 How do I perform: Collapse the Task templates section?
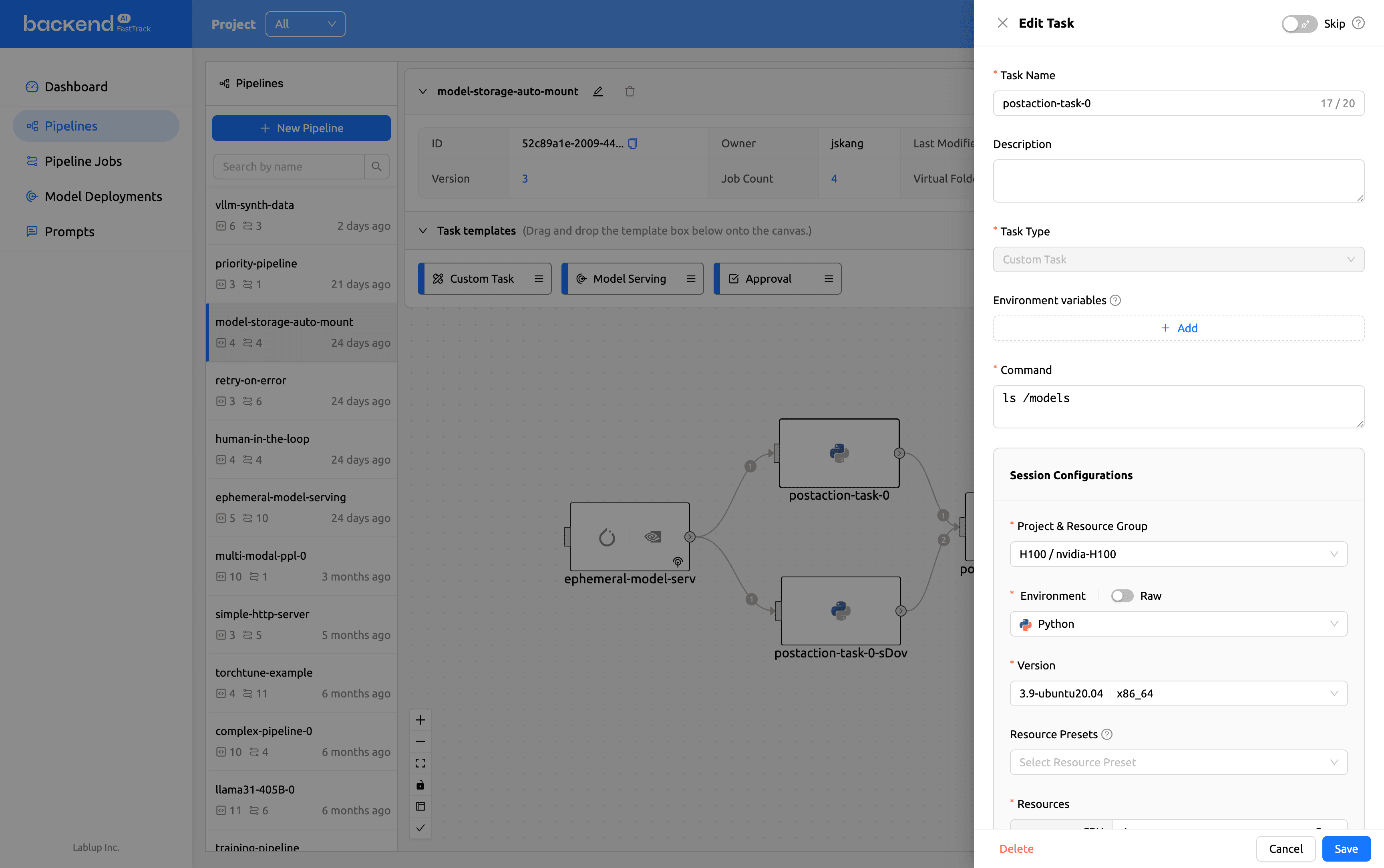[x=423, y=231]
